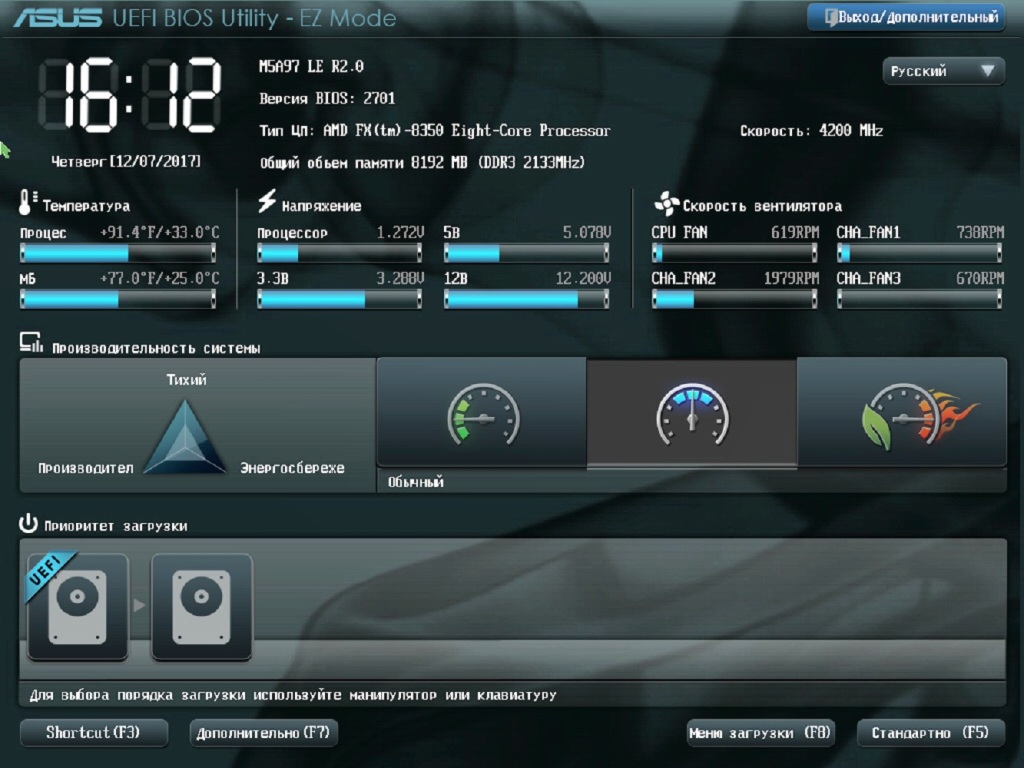Click the fan speed icon

[x=666, y=204]
